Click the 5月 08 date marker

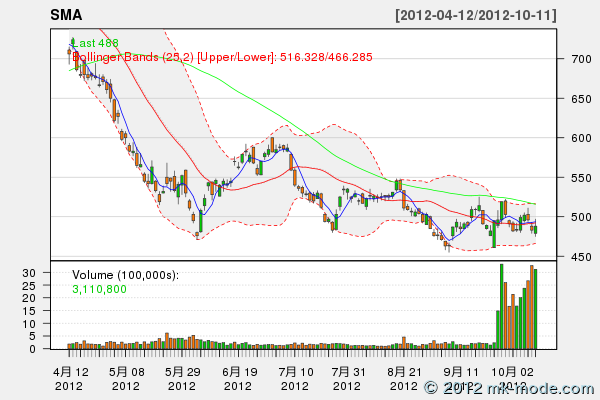click(x=125, y=371)
